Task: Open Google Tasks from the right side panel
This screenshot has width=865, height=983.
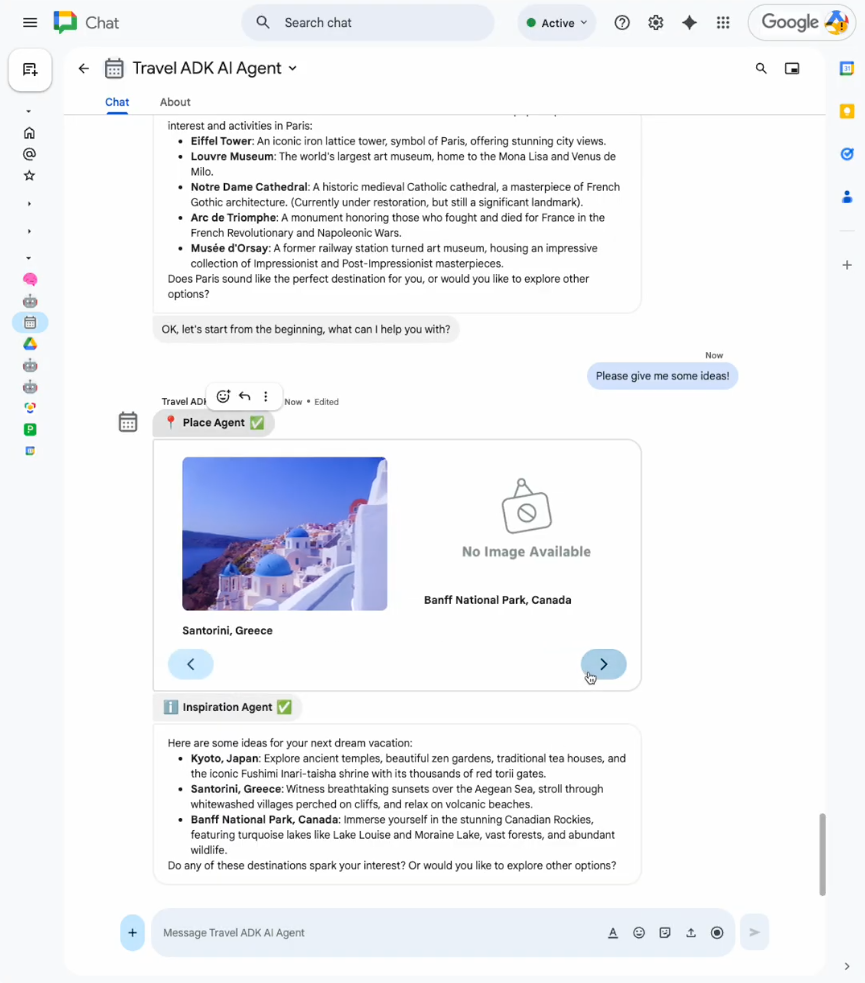Action: click(847, 154)
